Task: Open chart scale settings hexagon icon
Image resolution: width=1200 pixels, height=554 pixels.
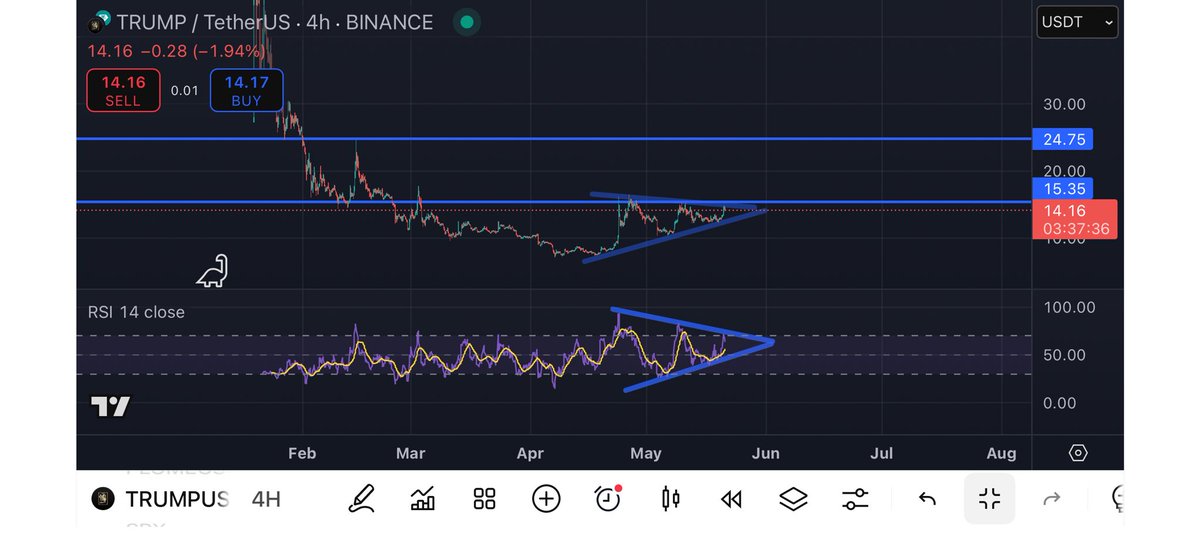Action: click(x=1078, y=453)
